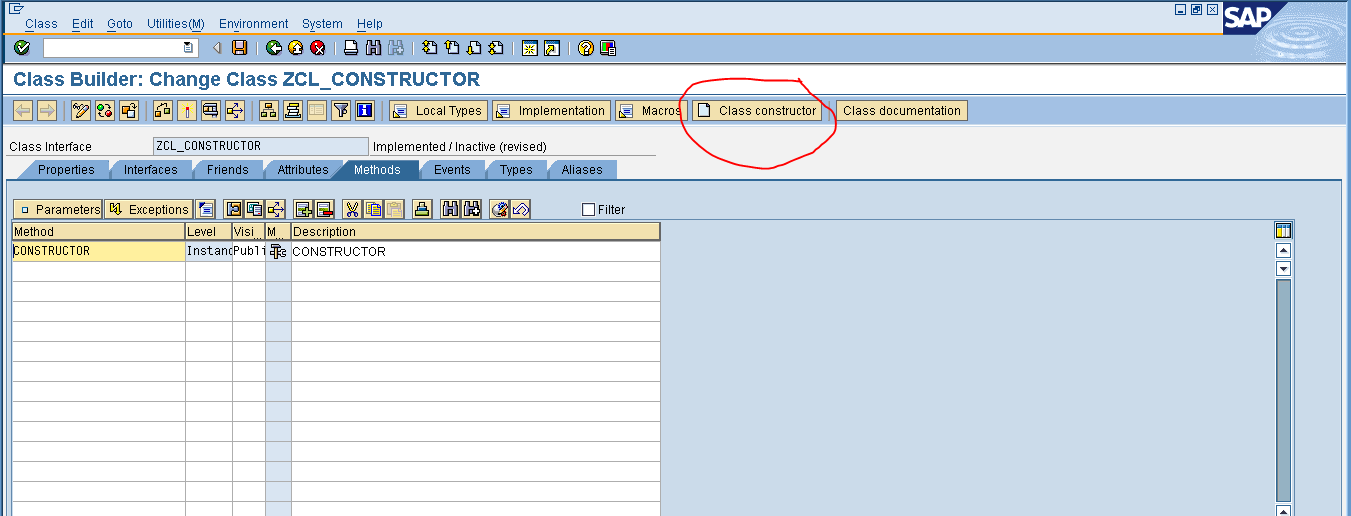
Task: Click the filter funnel icon in application toolbar
Action: (341, 110)
